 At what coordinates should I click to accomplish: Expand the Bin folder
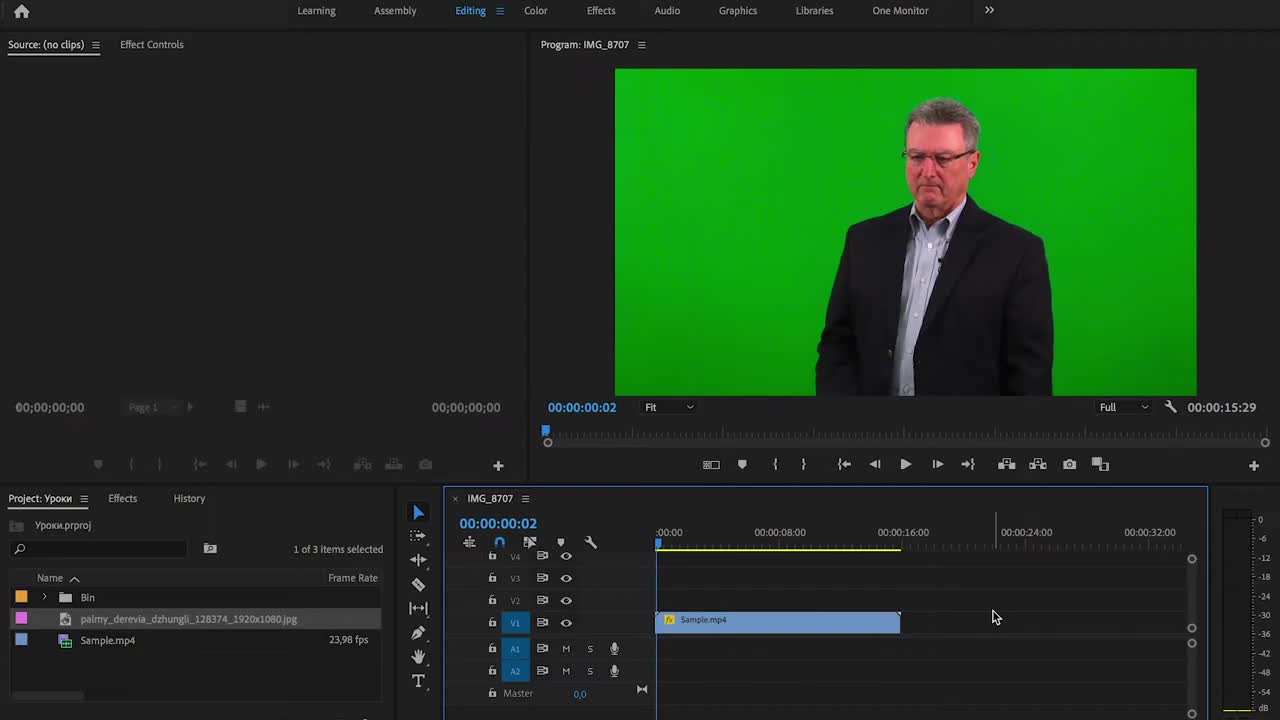(44, 597)
